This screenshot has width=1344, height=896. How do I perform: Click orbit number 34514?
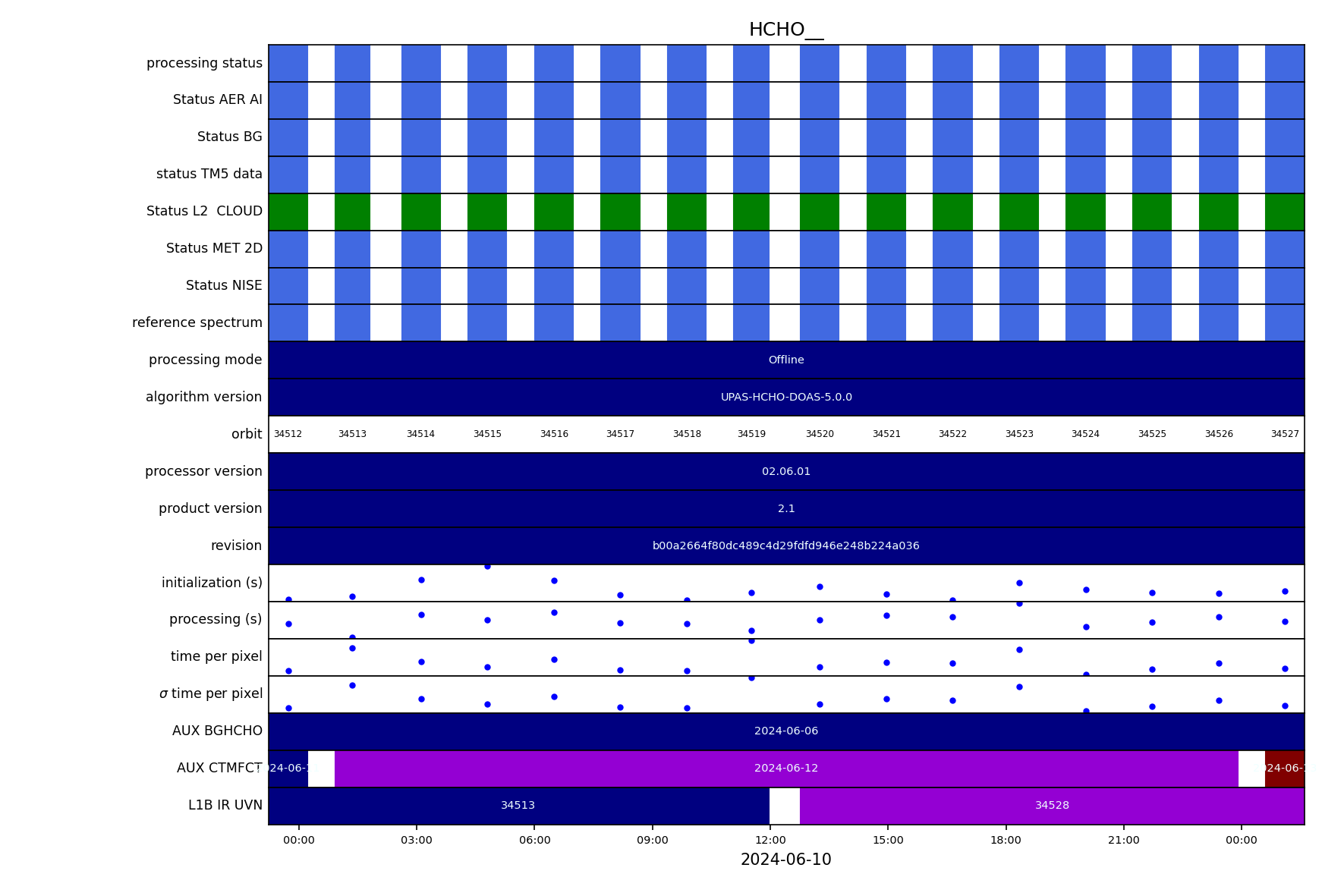pos(420,435)
